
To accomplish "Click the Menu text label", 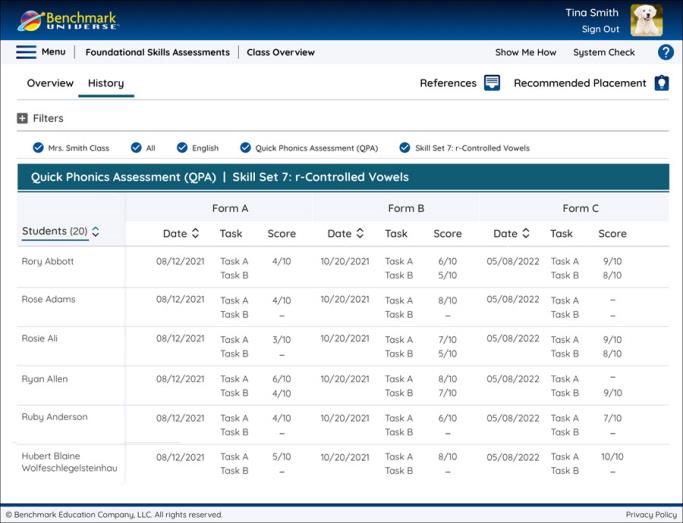I will [54, 52].
